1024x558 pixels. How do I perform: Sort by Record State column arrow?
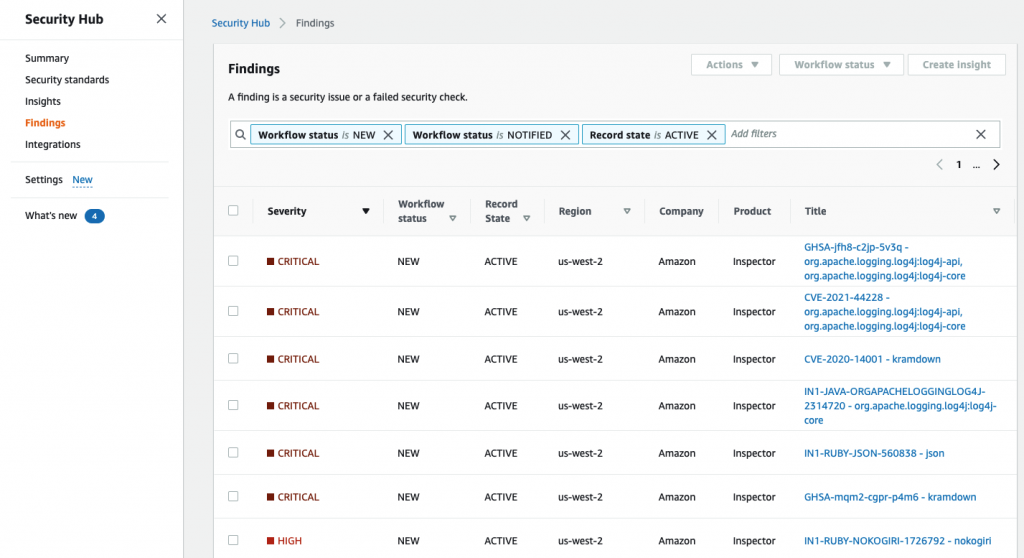pyautogui.click(x=526, y=218)
